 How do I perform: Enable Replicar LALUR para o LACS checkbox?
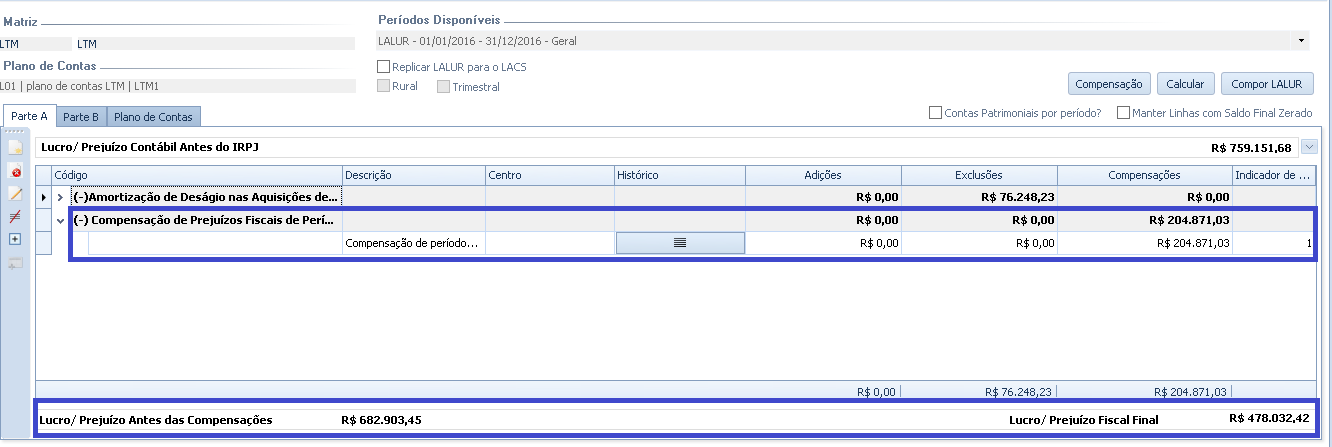coord(383,67)
